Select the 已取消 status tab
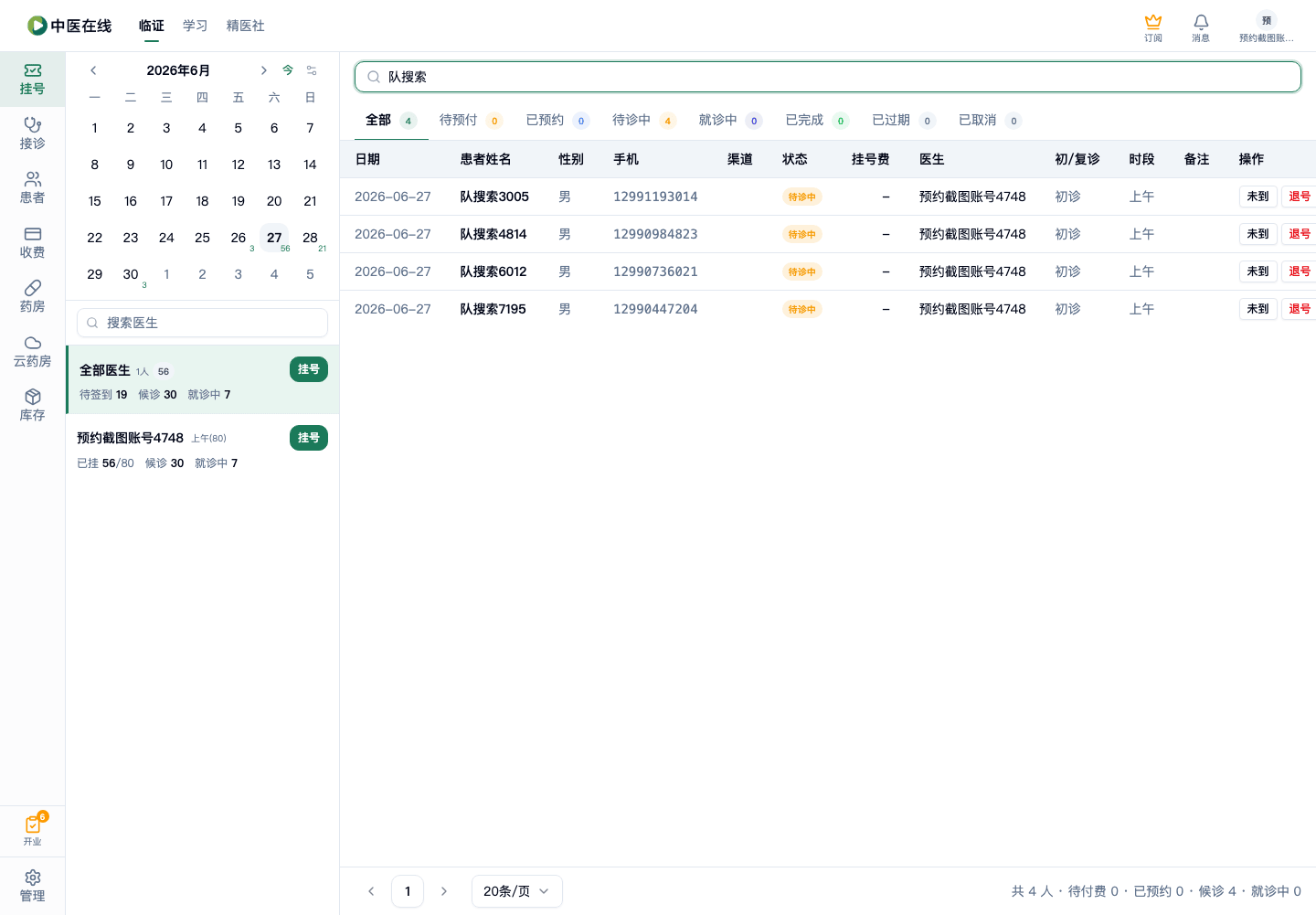 tap(990, 121)
